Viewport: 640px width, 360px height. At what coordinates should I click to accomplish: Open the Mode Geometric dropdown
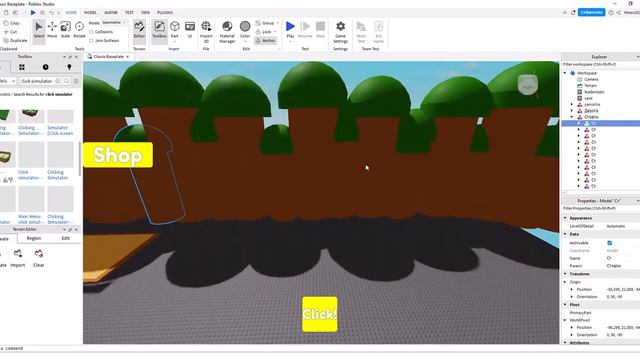tap(114, 23)
